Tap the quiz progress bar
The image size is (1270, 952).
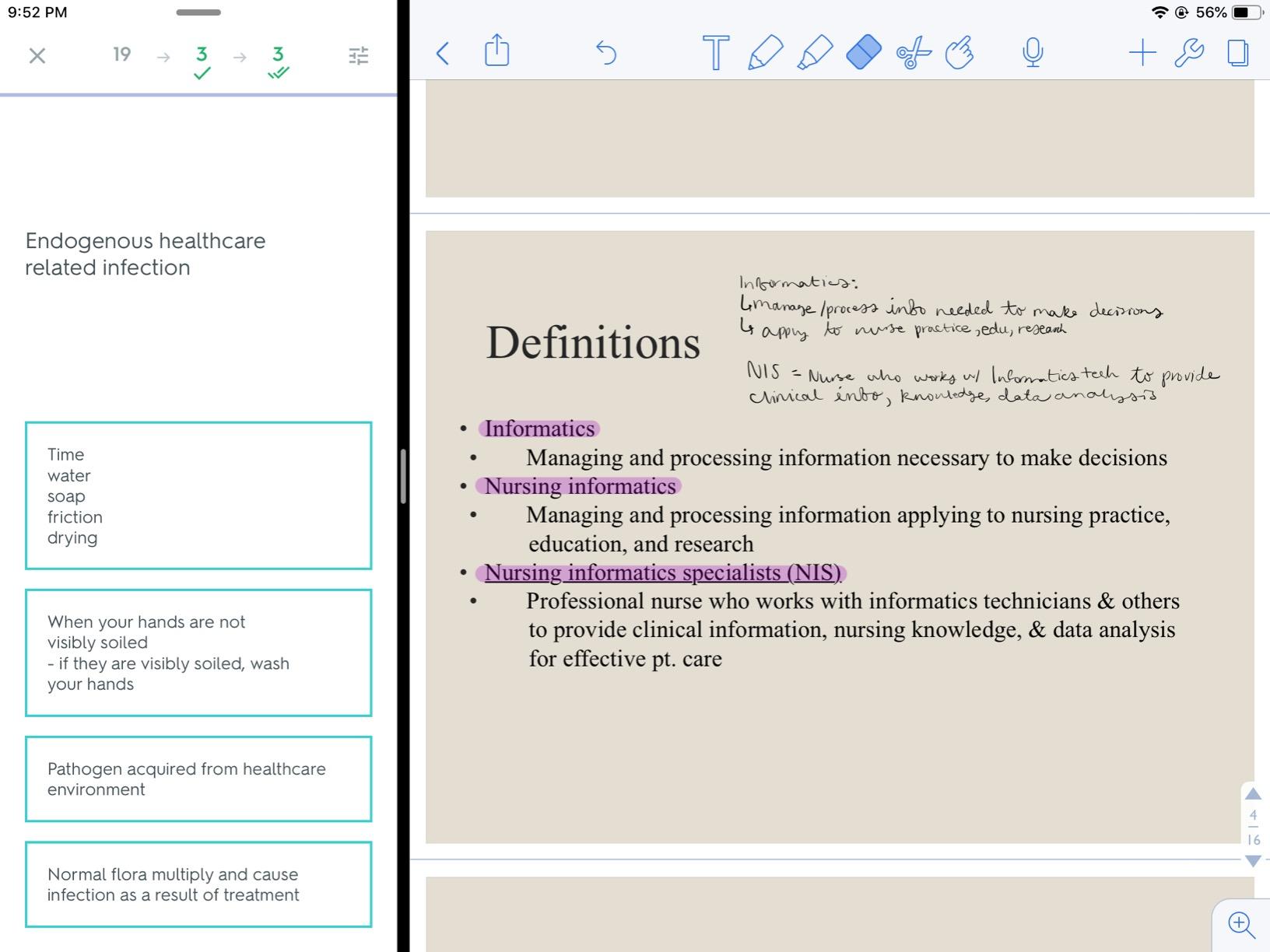pos(198,95)
